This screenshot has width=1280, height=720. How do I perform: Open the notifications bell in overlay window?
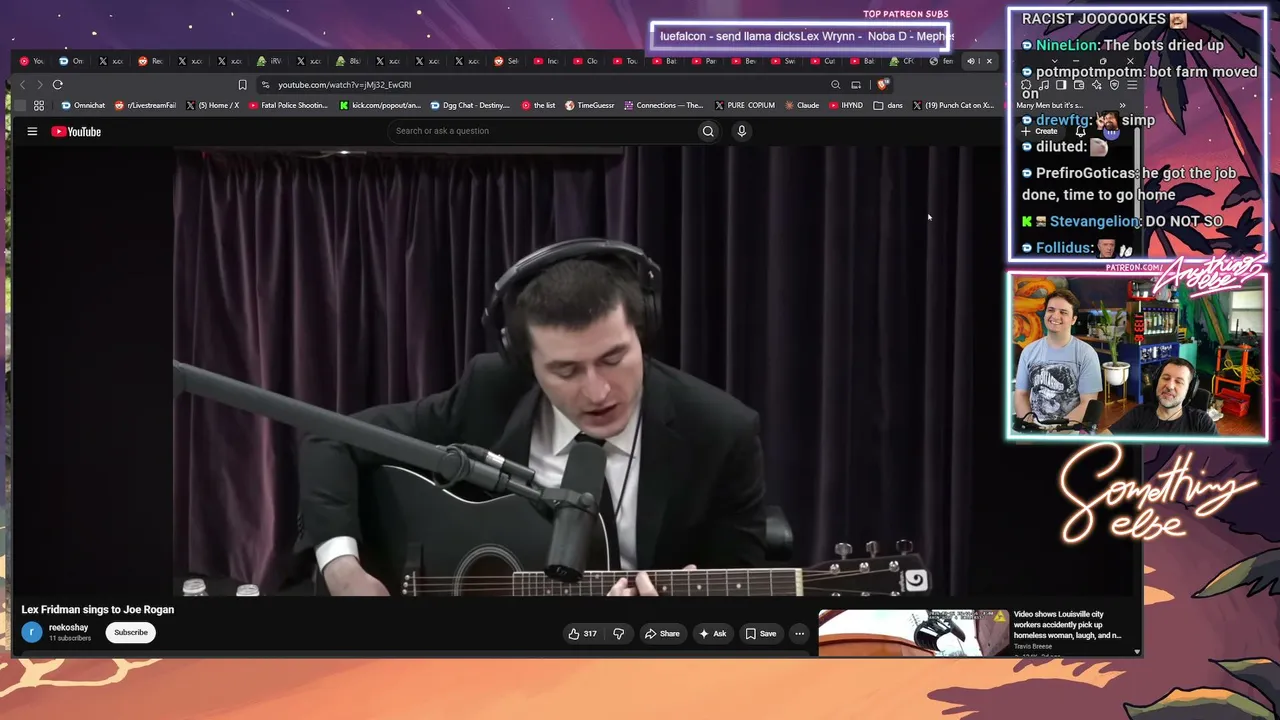tap(1080, 131)
